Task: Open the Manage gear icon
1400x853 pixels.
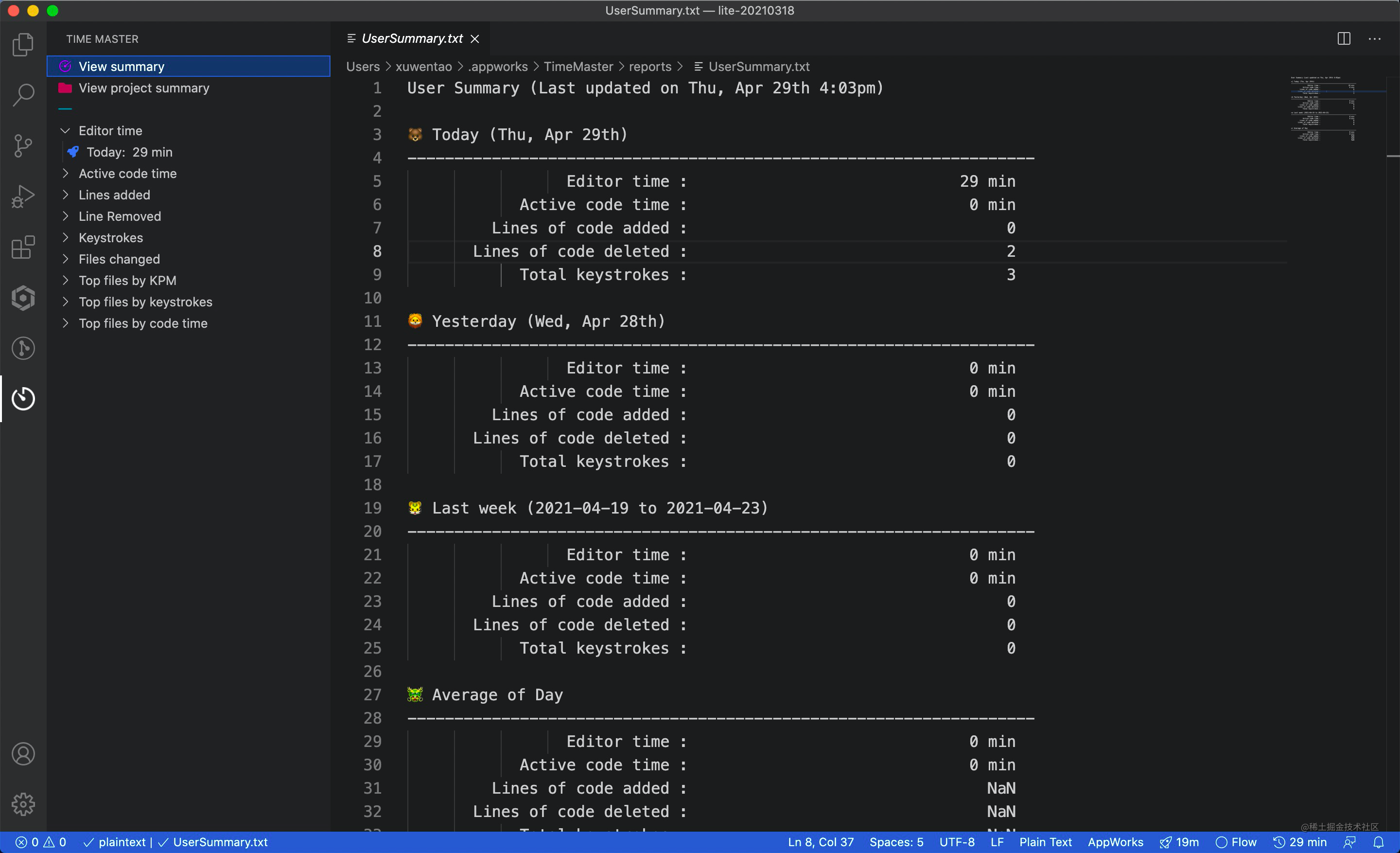Action: 23,803
